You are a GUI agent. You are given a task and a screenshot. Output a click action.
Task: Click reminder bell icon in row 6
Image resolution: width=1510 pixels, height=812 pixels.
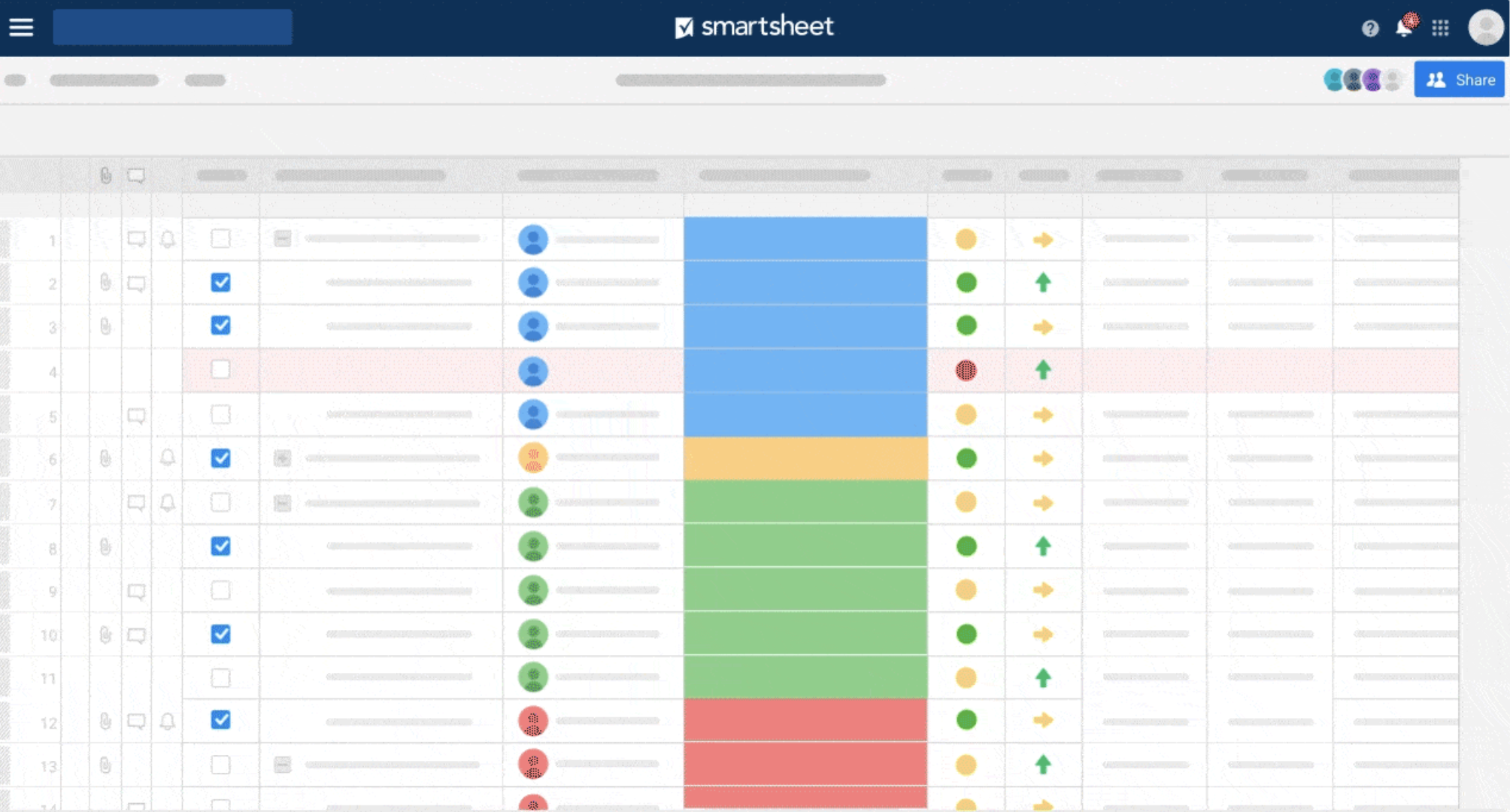tap(168, 458)
